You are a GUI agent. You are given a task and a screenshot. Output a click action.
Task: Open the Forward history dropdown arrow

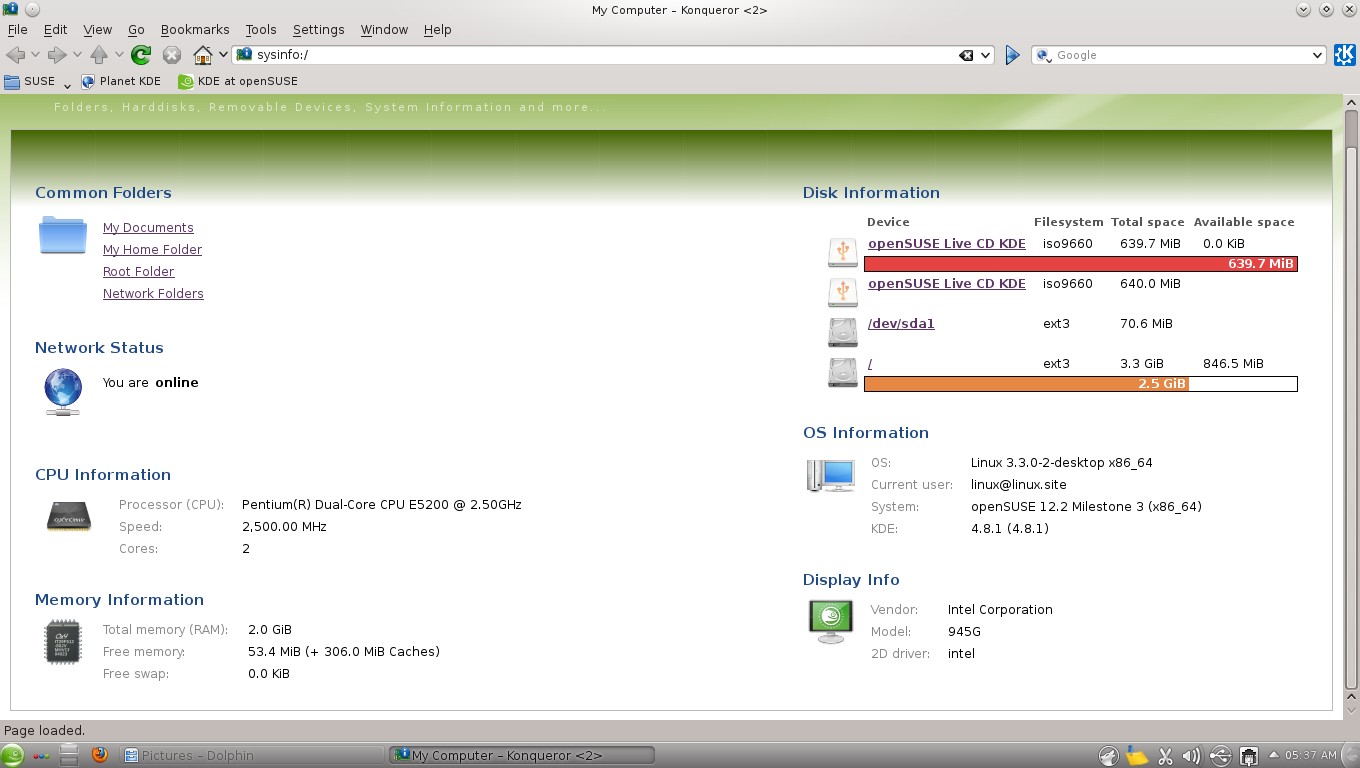pyautogui.click(x=77, y=55)
